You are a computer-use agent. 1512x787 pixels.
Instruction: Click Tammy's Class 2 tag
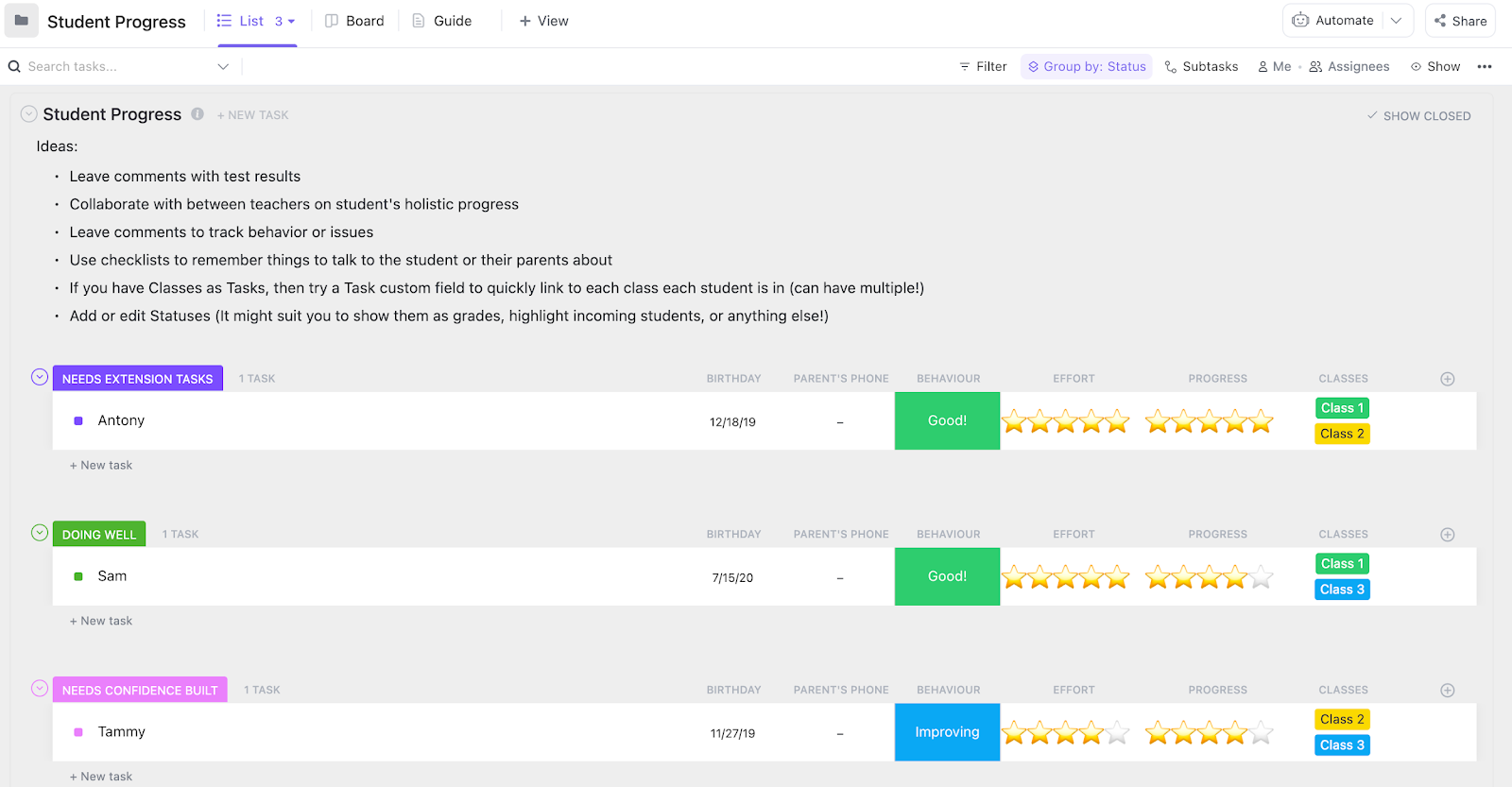pyautogui.click(x=1343, y=720)
